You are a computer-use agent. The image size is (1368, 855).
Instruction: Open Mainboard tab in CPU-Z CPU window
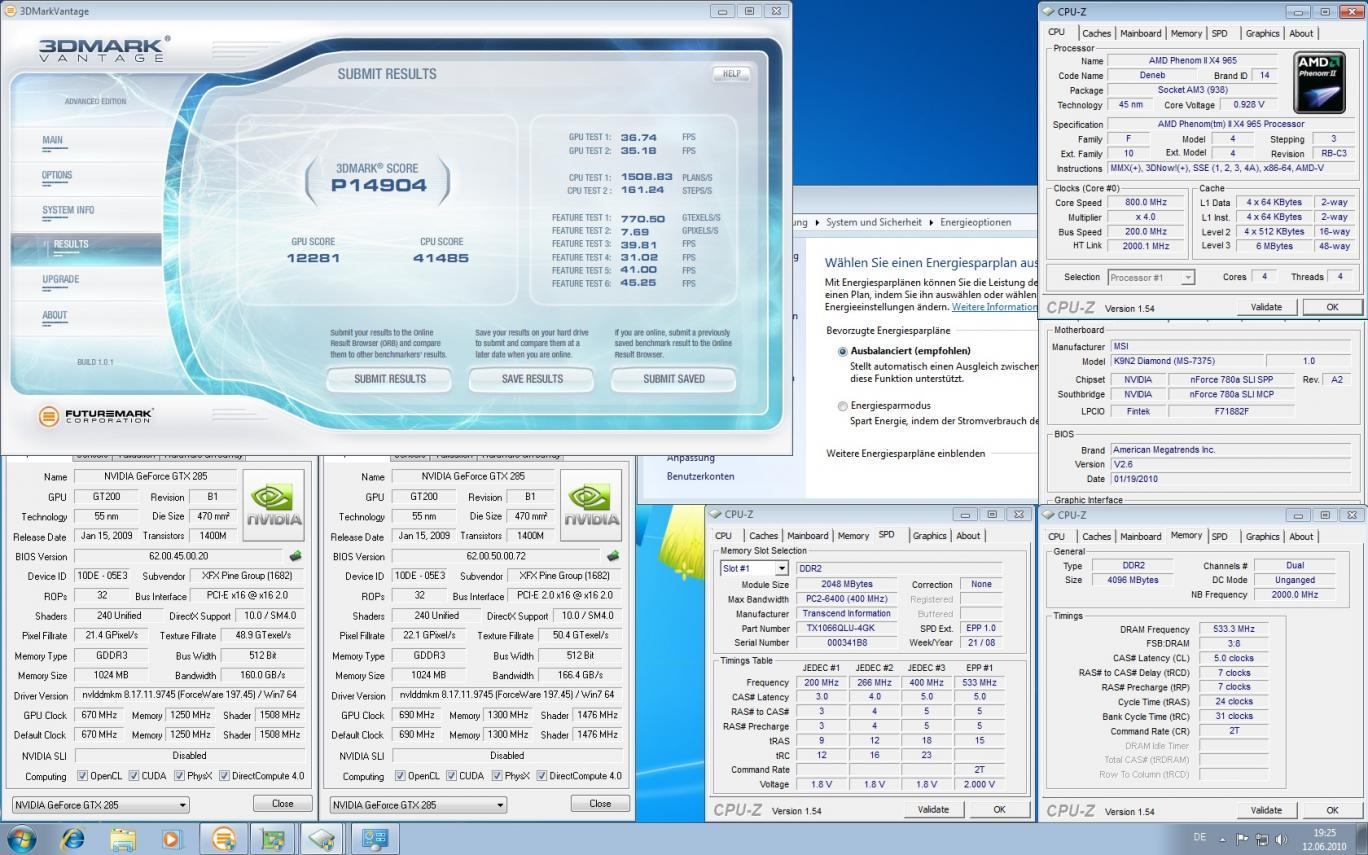1140,33
